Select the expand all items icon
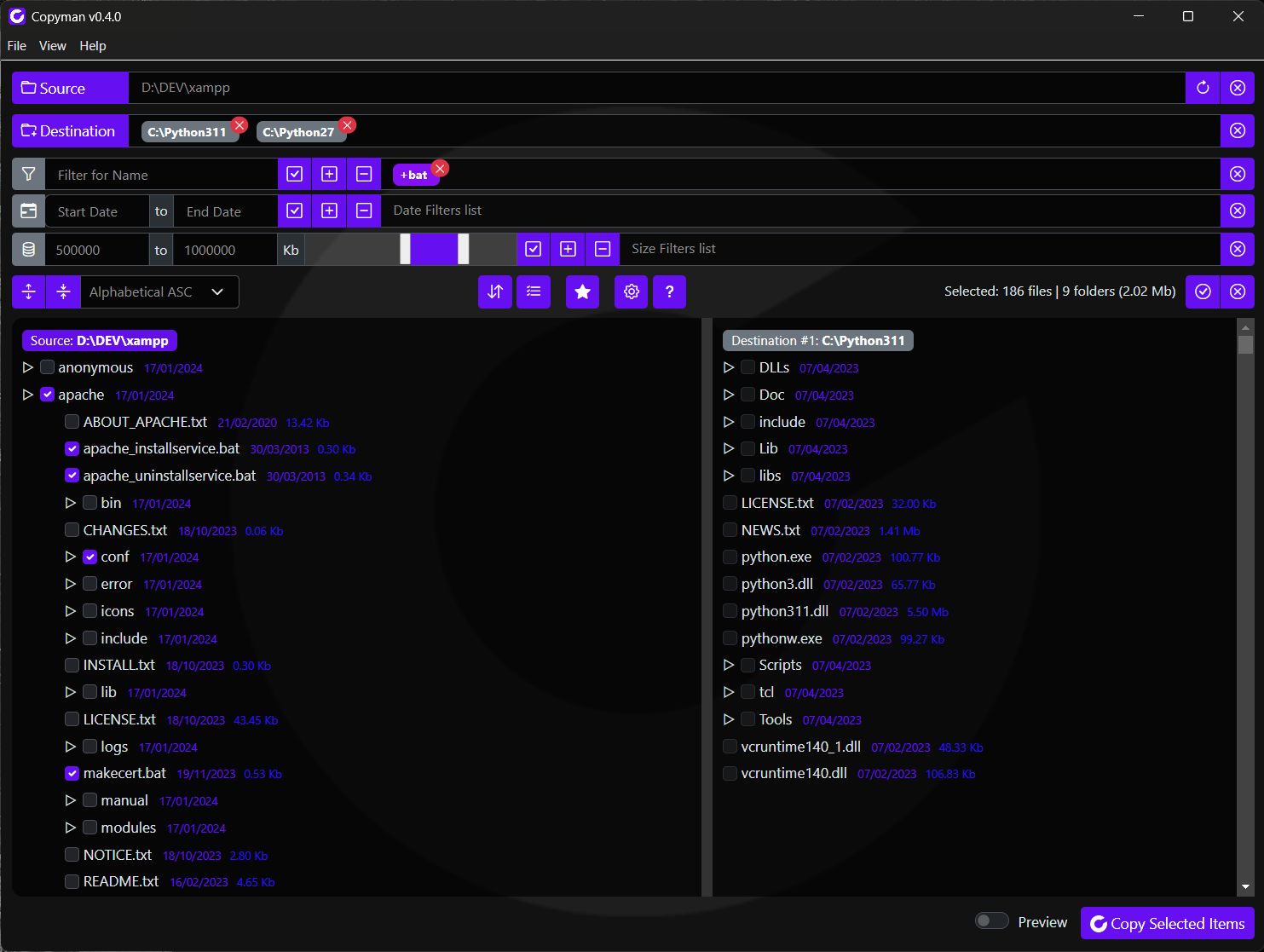The image size is (1264, 952). point(28,291)
